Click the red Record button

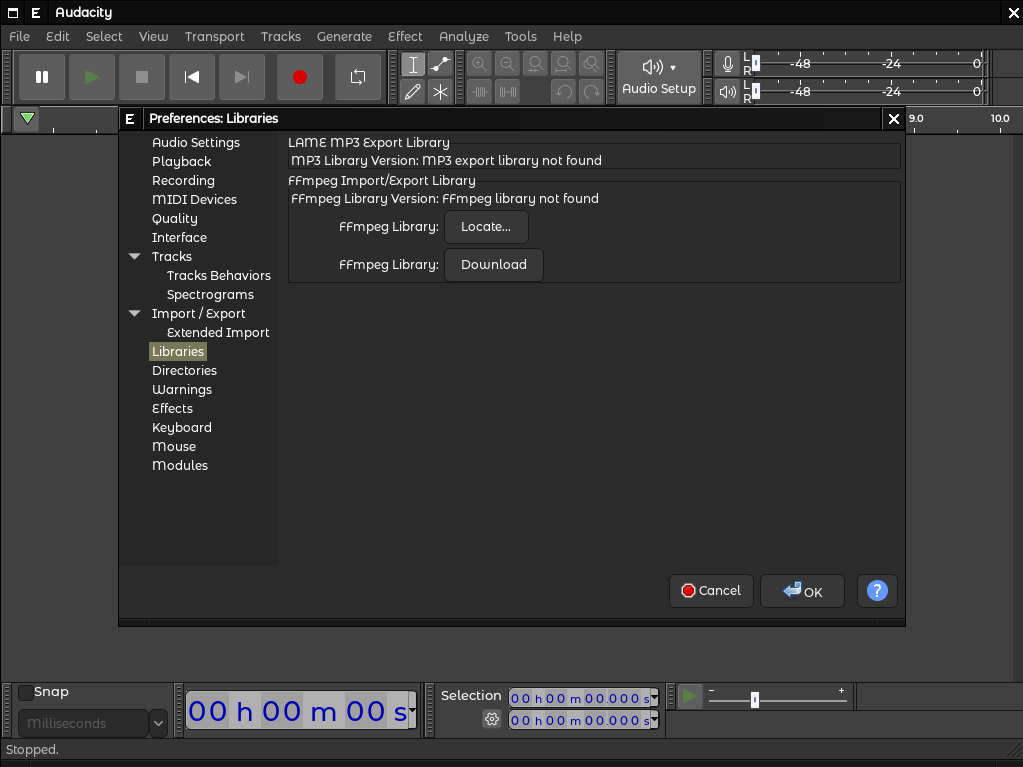[x=300, y=77]
